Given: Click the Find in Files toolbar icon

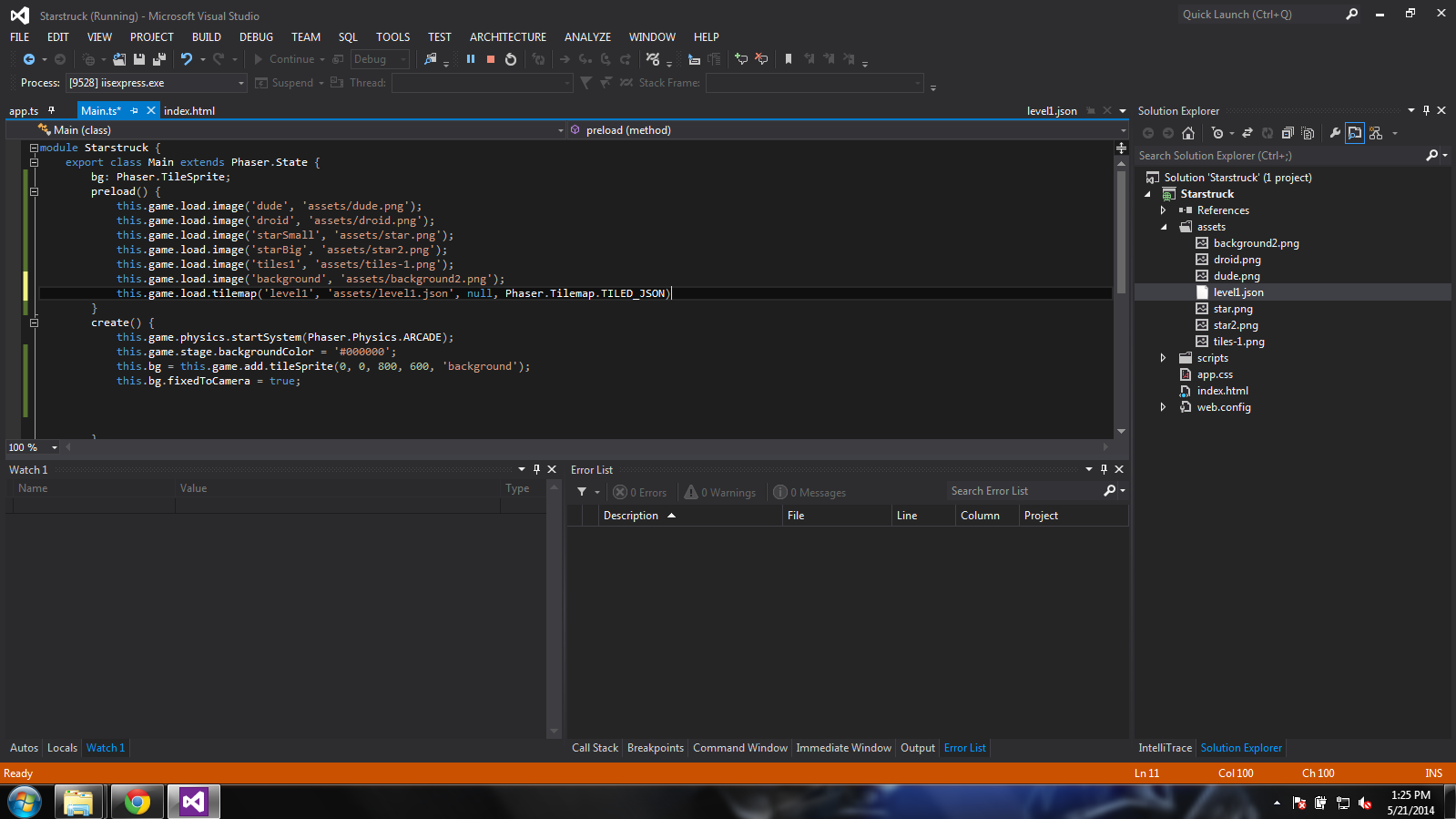Looking at the screenshot, I should tap(431, 59).
